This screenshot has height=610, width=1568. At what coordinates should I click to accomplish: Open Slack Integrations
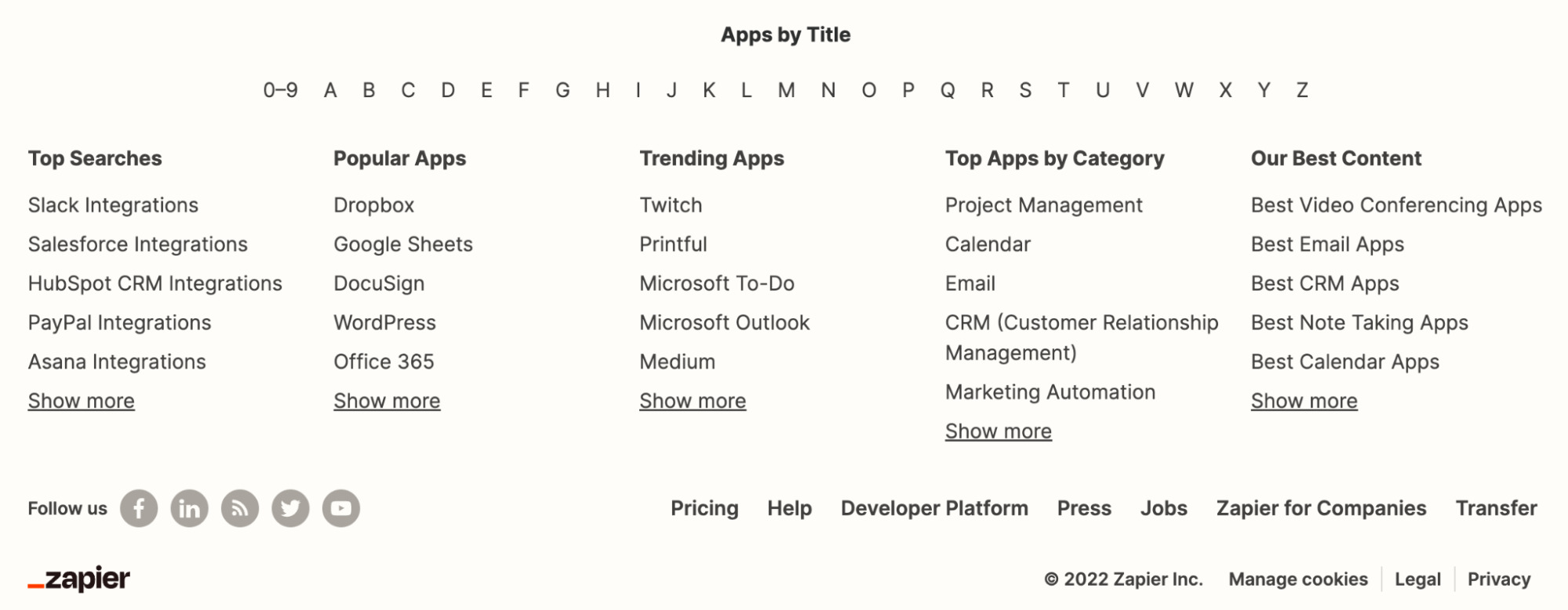click(x=113, y=205)
